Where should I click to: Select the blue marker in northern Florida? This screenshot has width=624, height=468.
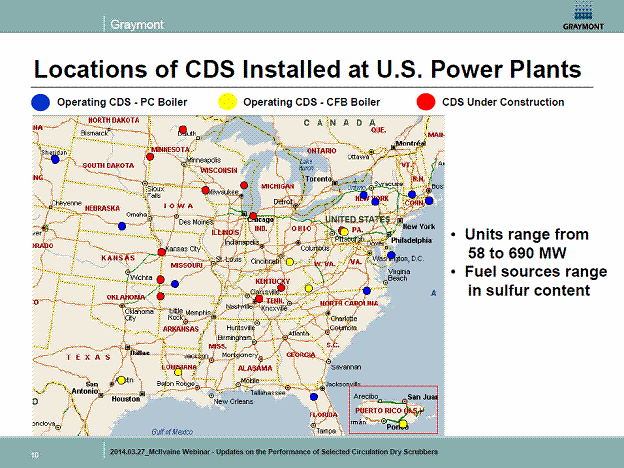click(x=314, y=397)
